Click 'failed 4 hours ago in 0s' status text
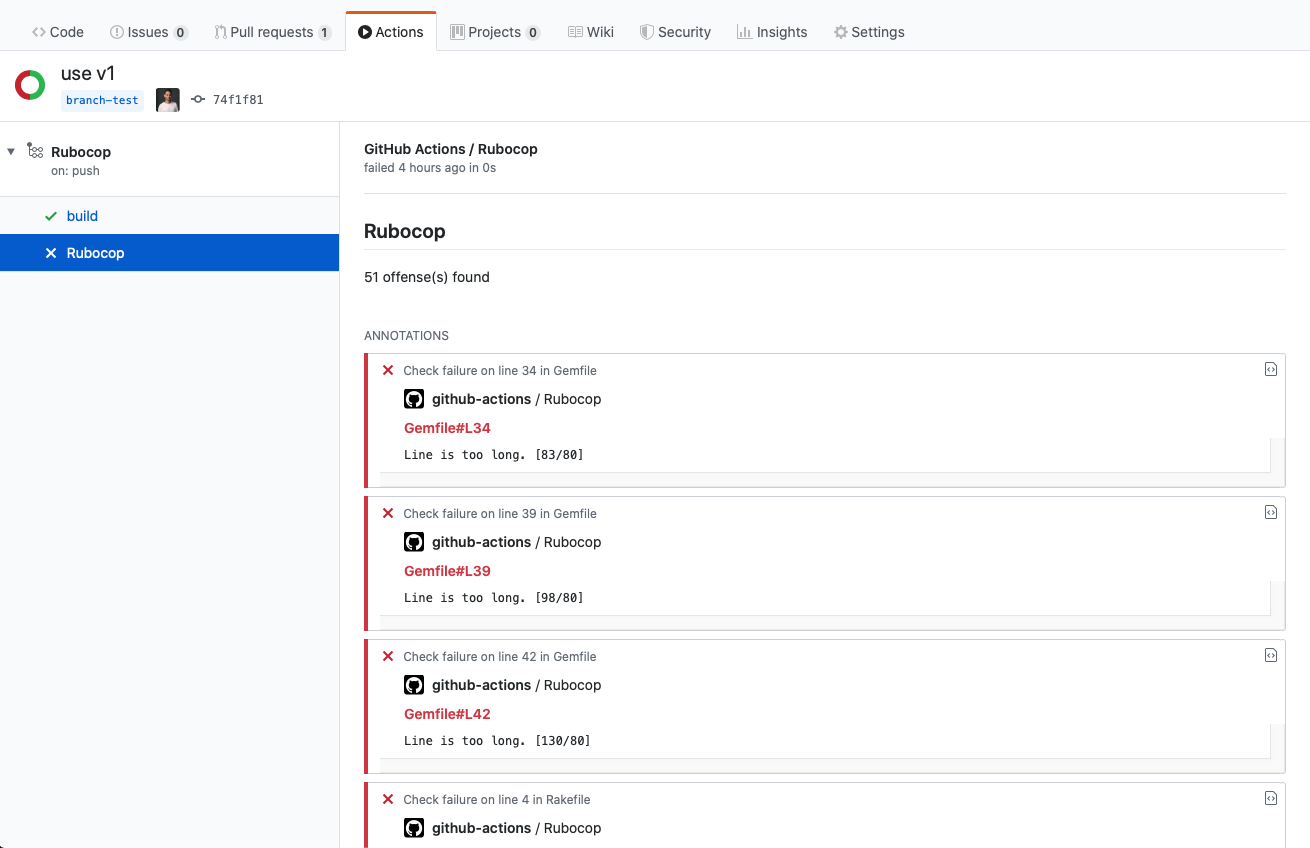Image resolution: width=1310 pixels, height=848 pixels. 430,168
